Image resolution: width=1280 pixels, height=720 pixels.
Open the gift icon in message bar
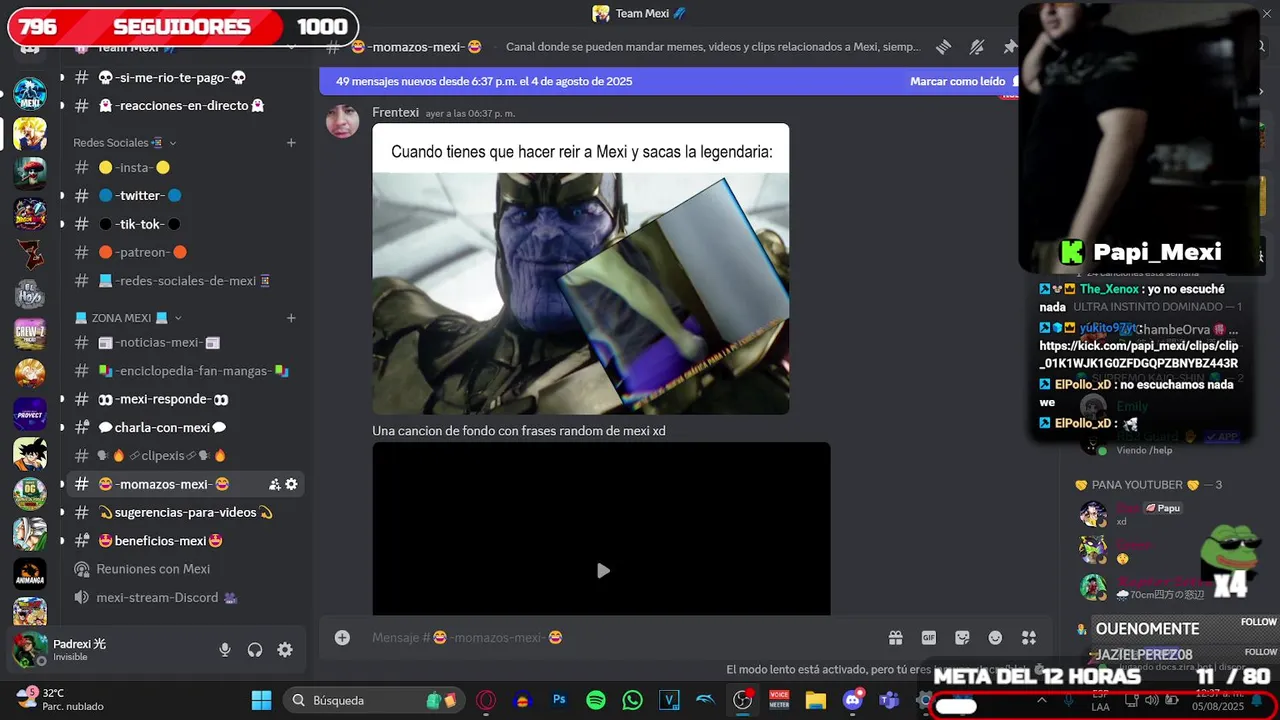pos(895,638)
